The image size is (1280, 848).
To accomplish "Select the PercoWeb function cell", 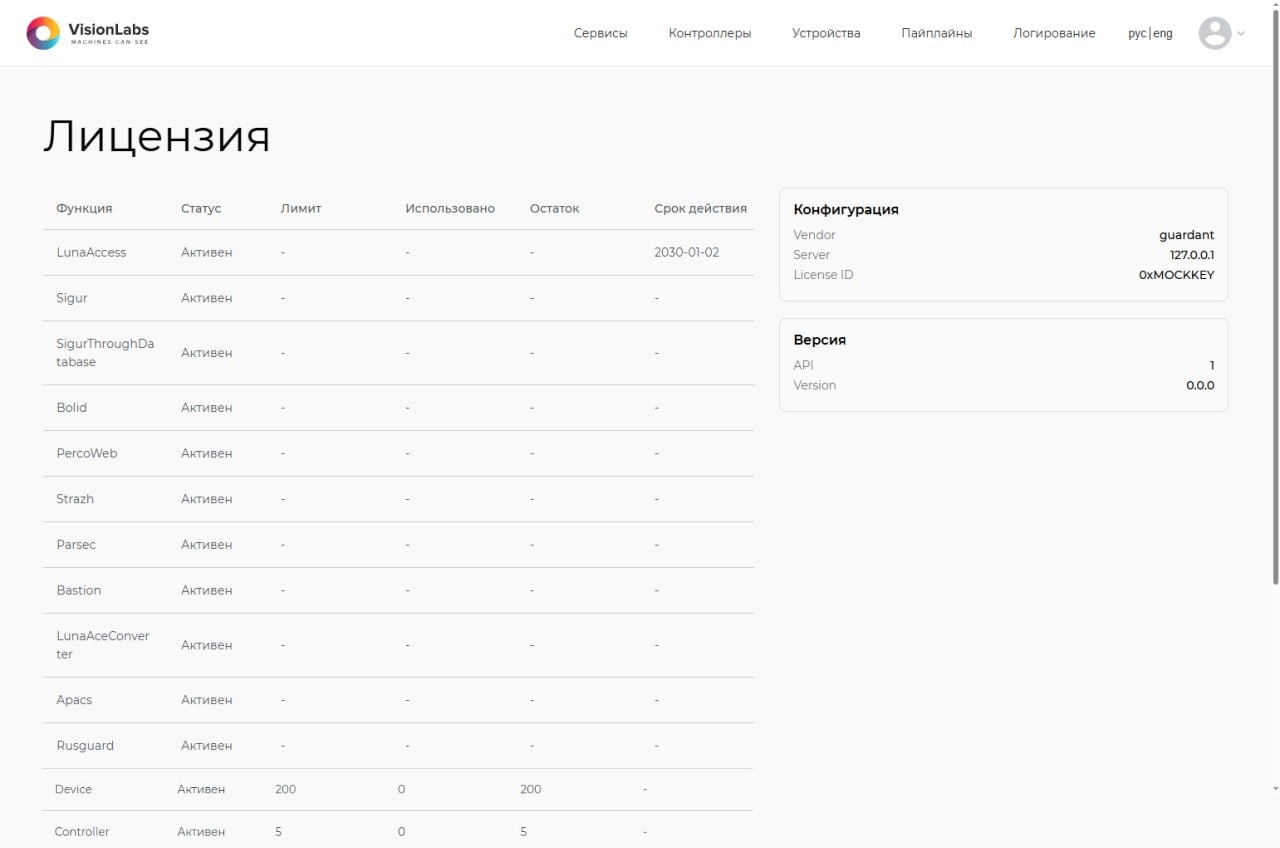I will point(87,453).
